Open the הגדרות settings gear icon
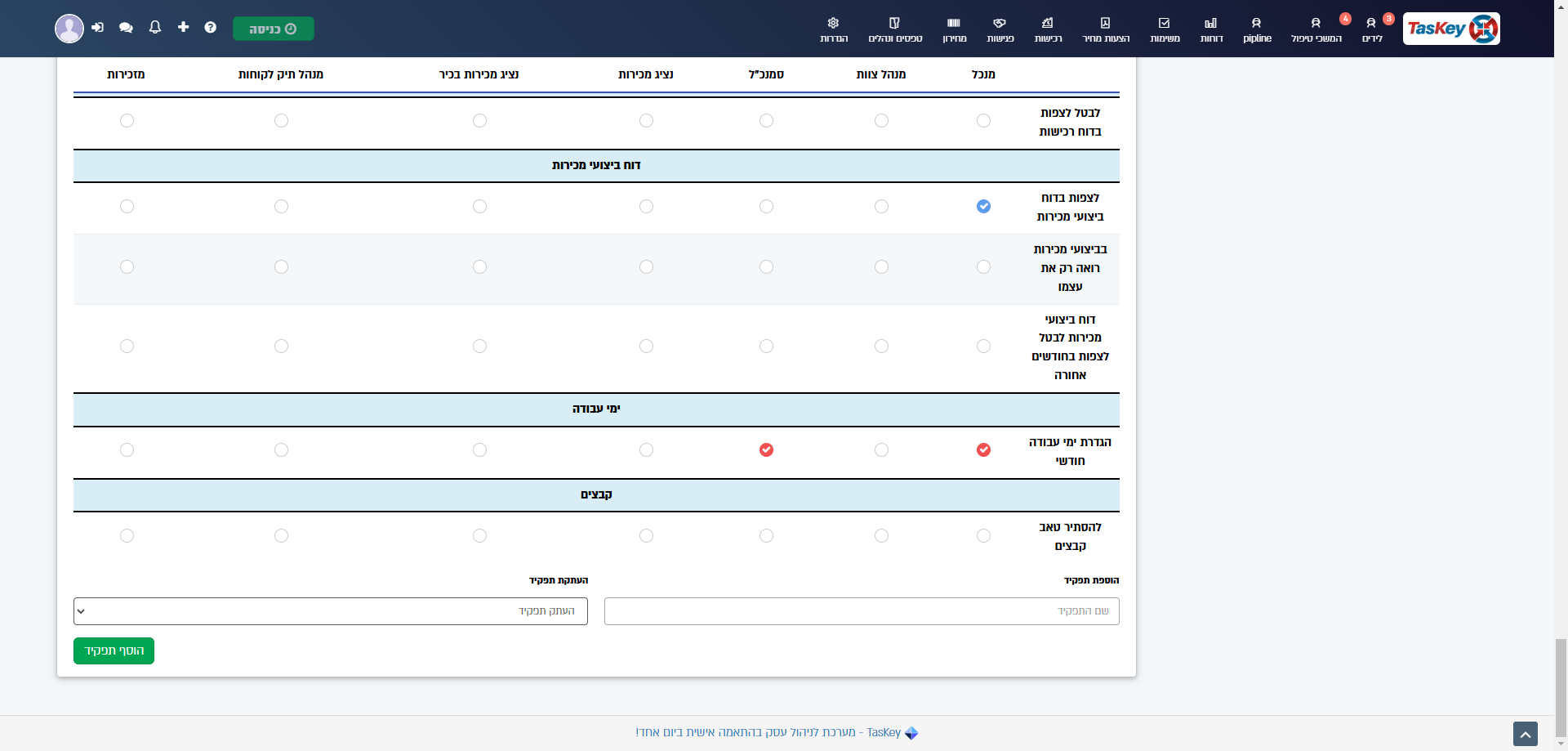Screen dimensions: 1568x751 [834, 23]
